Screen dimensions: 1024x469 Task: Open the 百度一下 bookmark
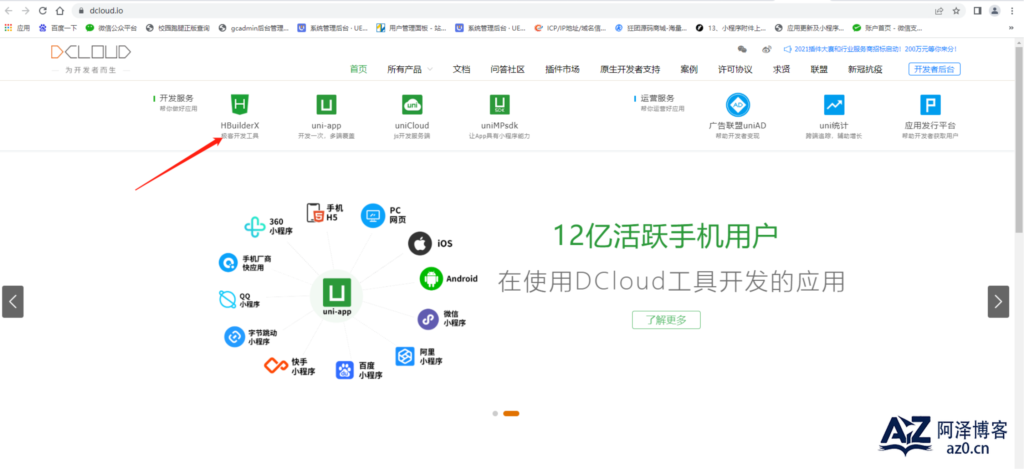click(x=58, y=28)
